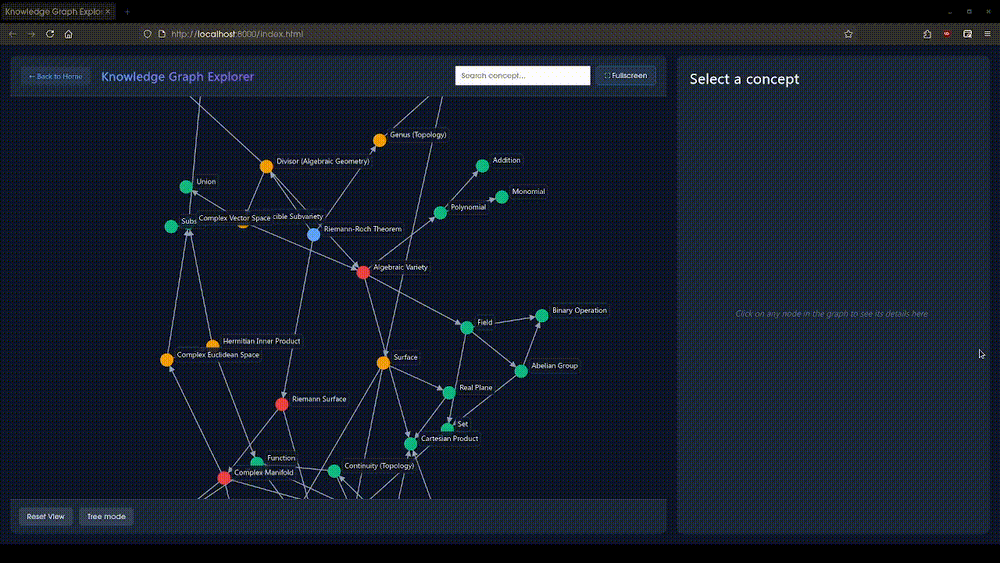The height and width of the screenshot is (563, 1000).
Task: Select the Binary Operation node
Action: (541, 316)
